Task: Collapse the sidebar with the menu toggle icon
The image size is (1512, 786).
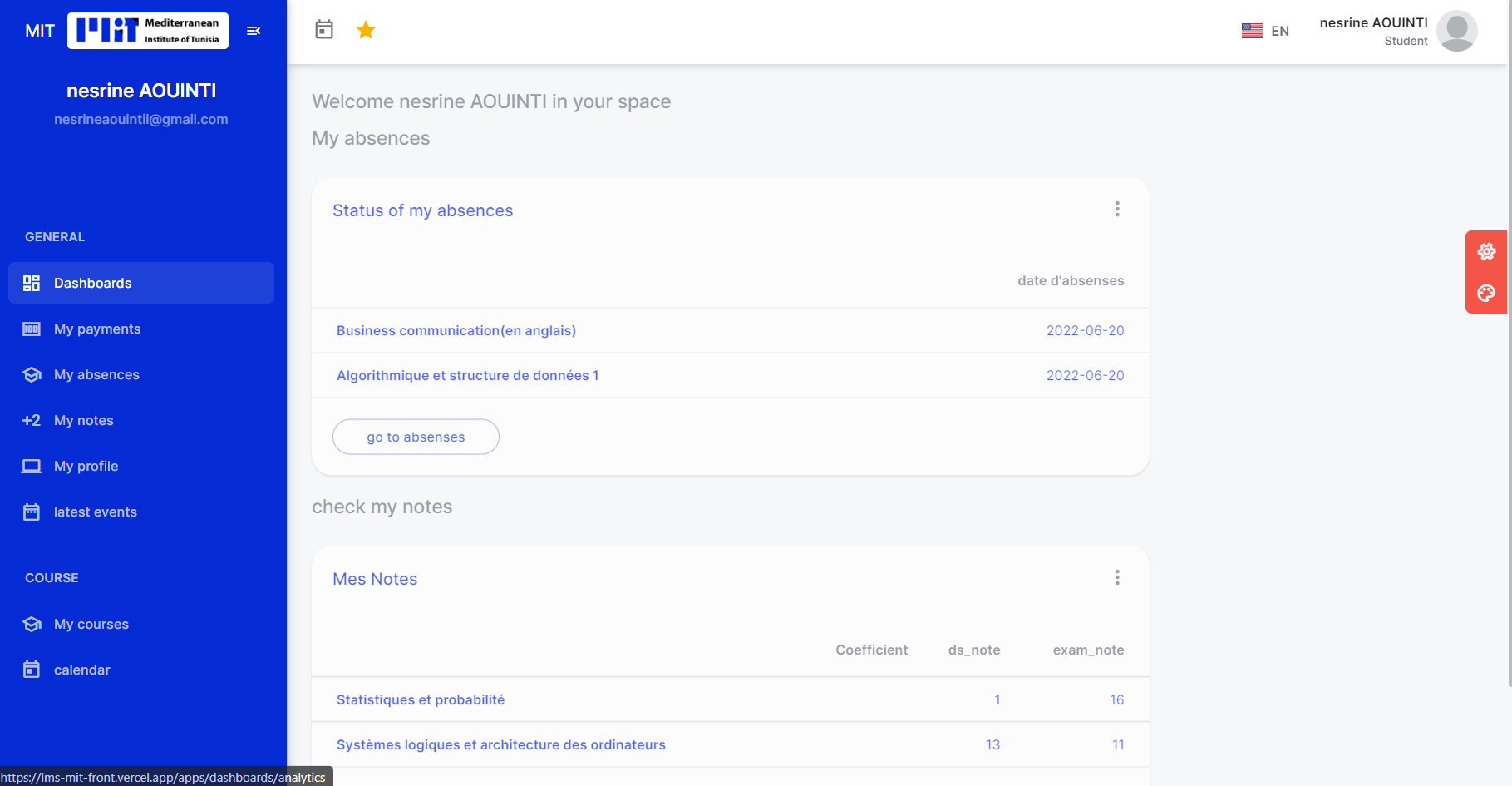Action: click(254, 31)
